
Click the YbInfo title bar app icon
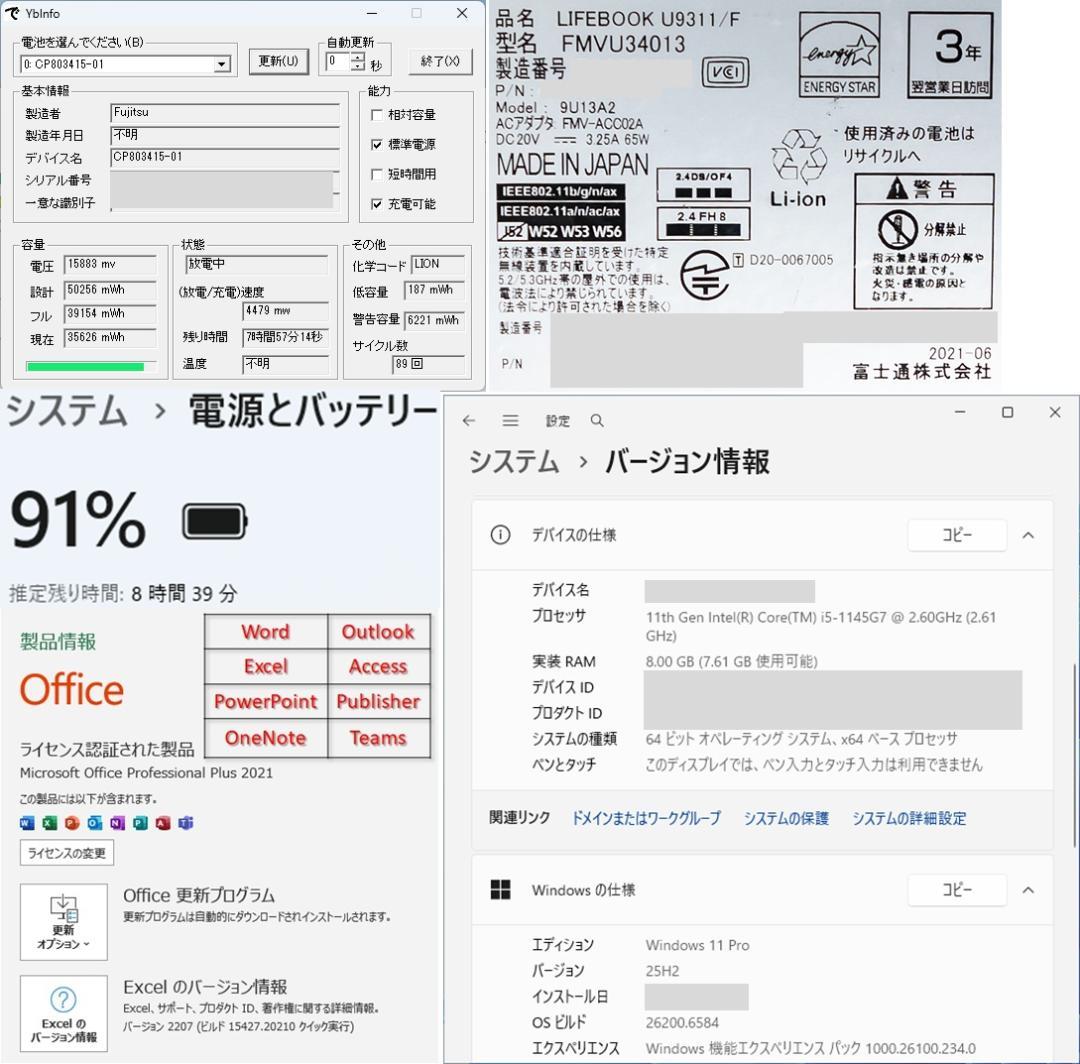(x=12, y=13)
